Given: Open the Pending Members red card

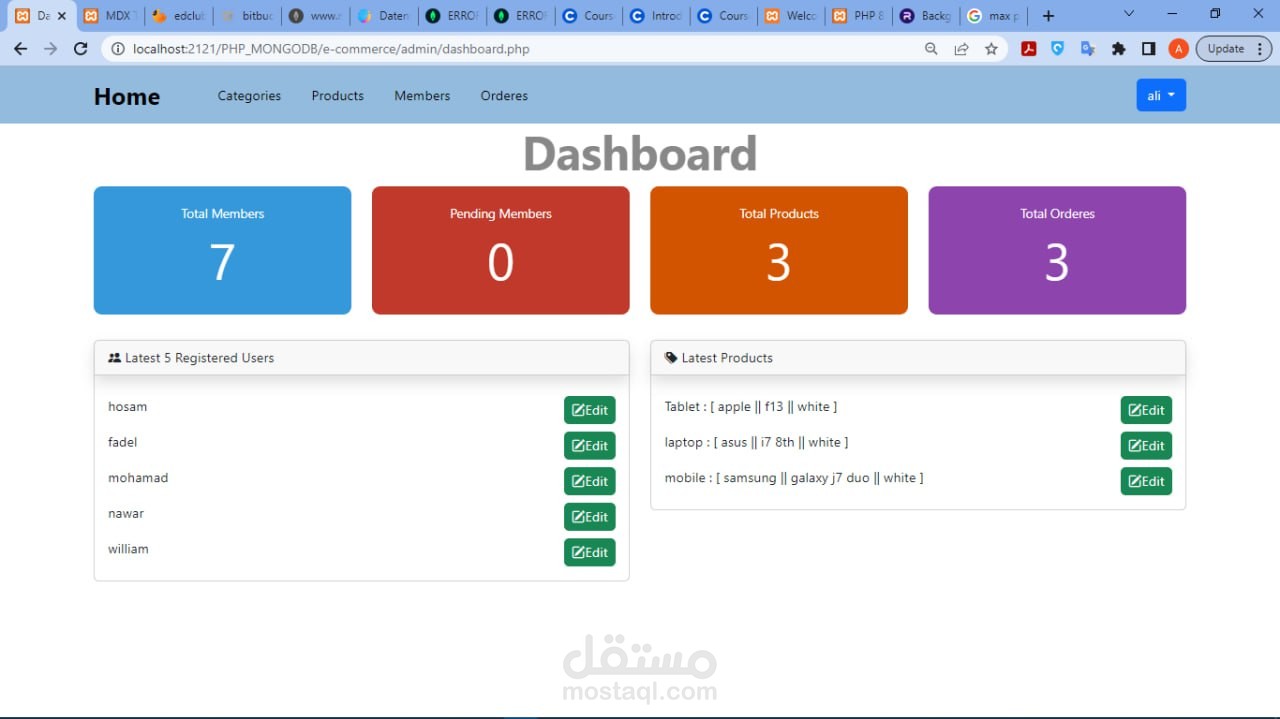Looking at the screenshot, I should point(500,250).
